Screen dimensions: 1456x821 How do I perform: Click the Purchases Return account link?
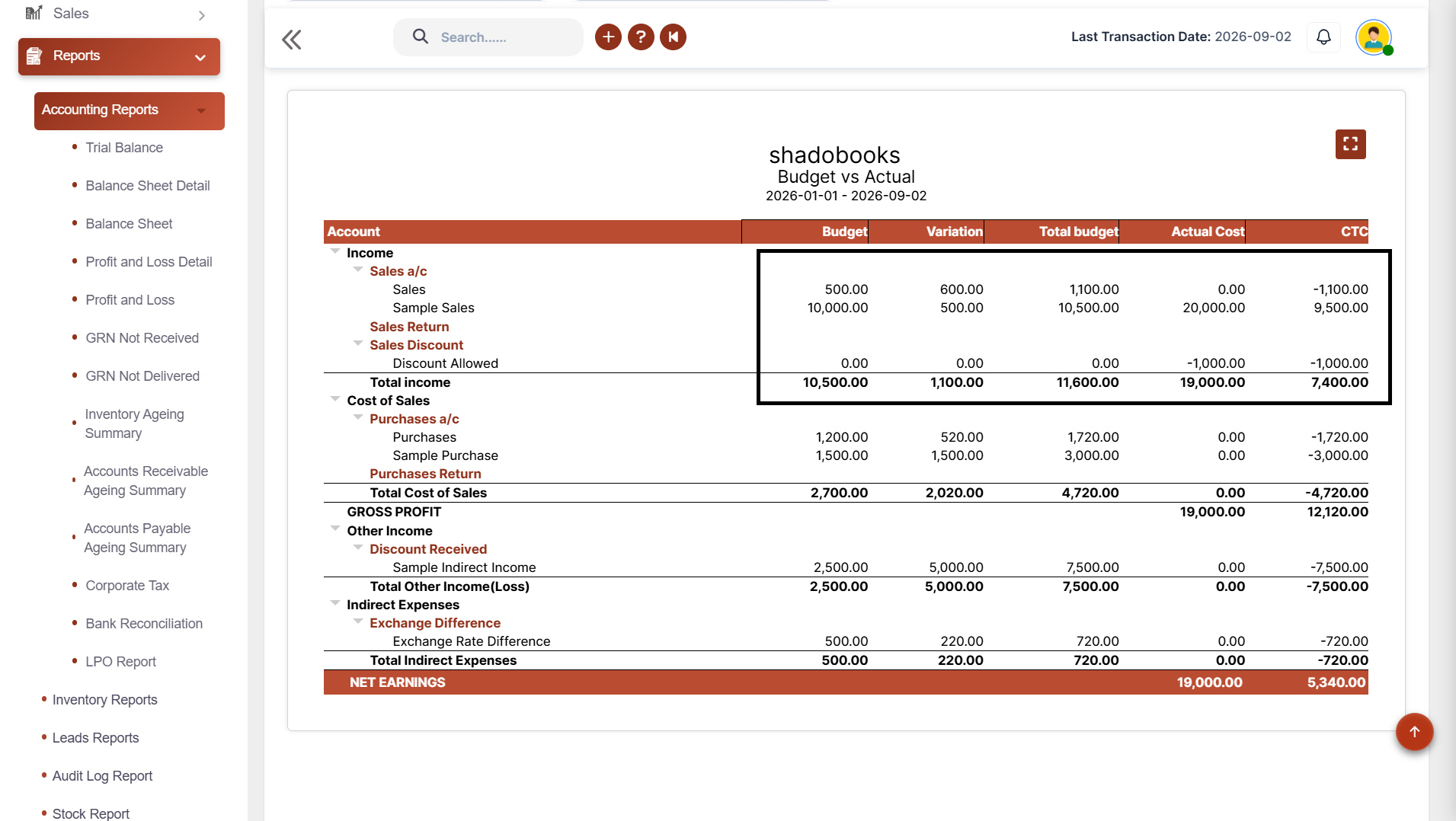click(425, 474)
